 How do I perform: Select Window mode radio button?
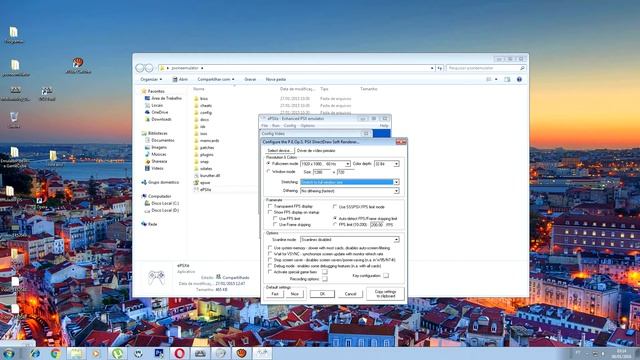tap(269, 172)
